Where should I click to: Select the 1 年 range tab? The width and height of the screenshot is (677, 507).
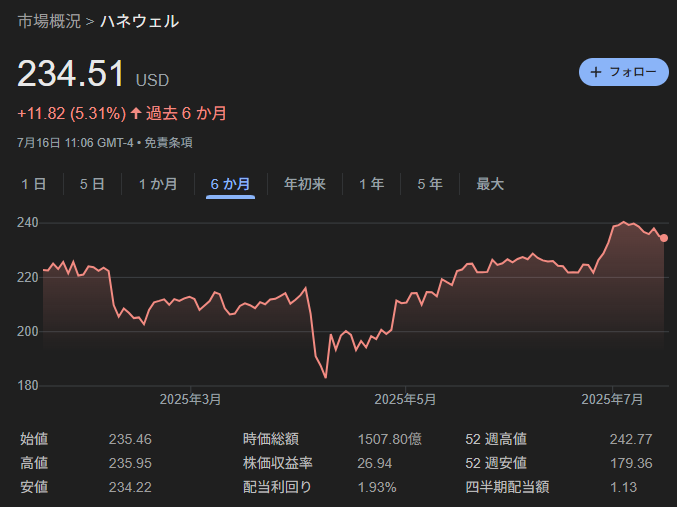coord(371,184)
